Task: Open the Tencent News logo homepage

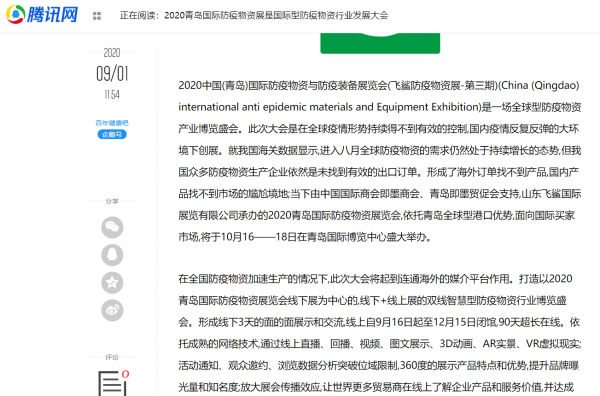Action: pyautogui.click(x=42, y=15)
